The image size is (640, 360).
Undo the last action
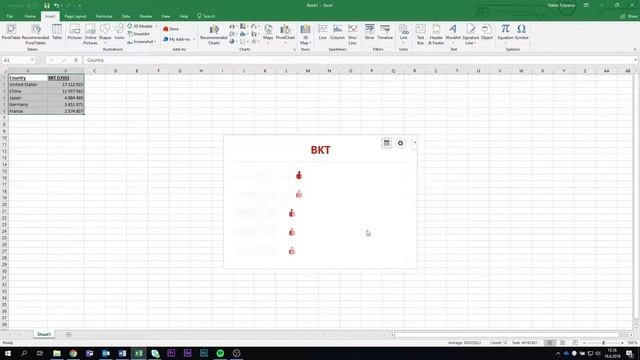pyautogui.click(x=57, y=5)
